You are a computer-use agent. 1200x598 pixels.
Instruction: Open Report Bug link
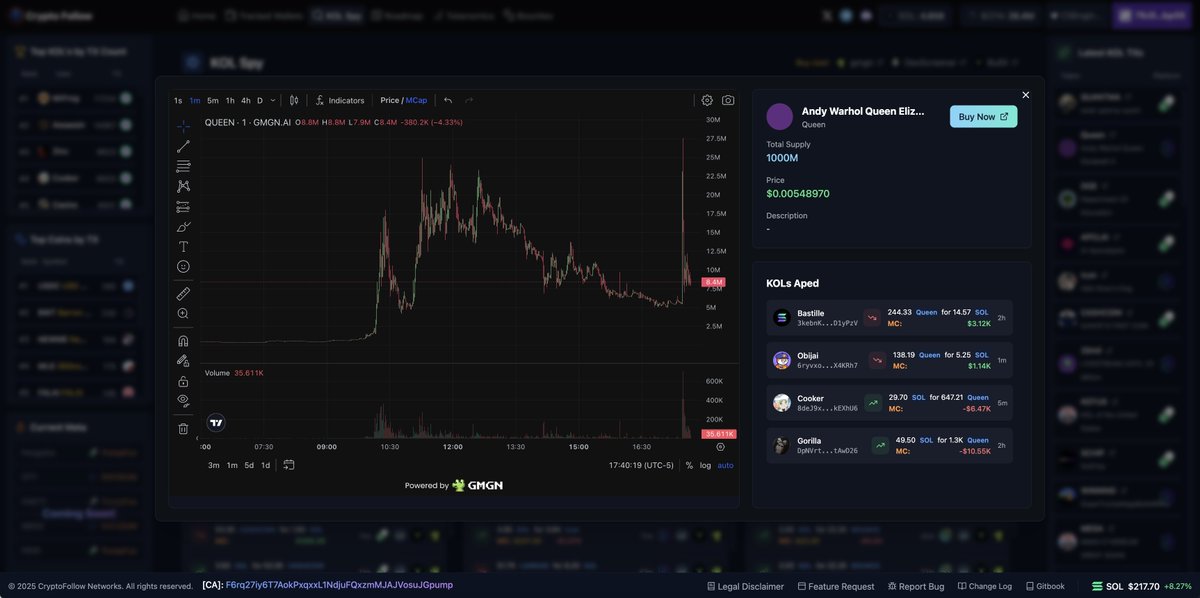pos(915,586)
